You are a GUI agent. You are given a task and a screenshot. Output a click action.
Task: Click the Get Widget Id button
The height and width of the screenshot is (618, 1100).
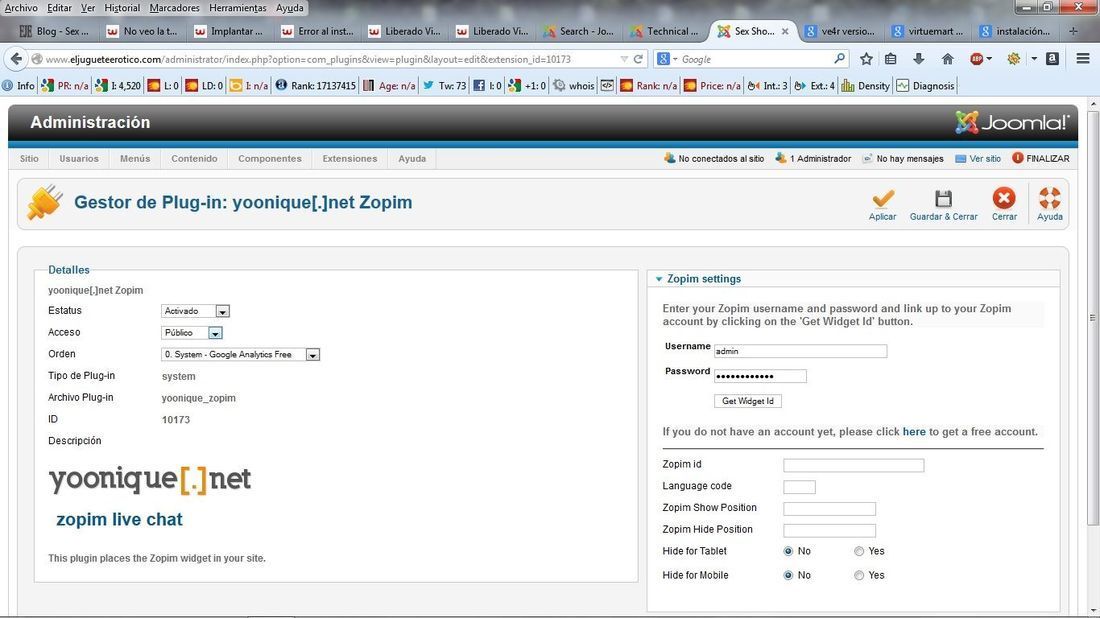748,401
